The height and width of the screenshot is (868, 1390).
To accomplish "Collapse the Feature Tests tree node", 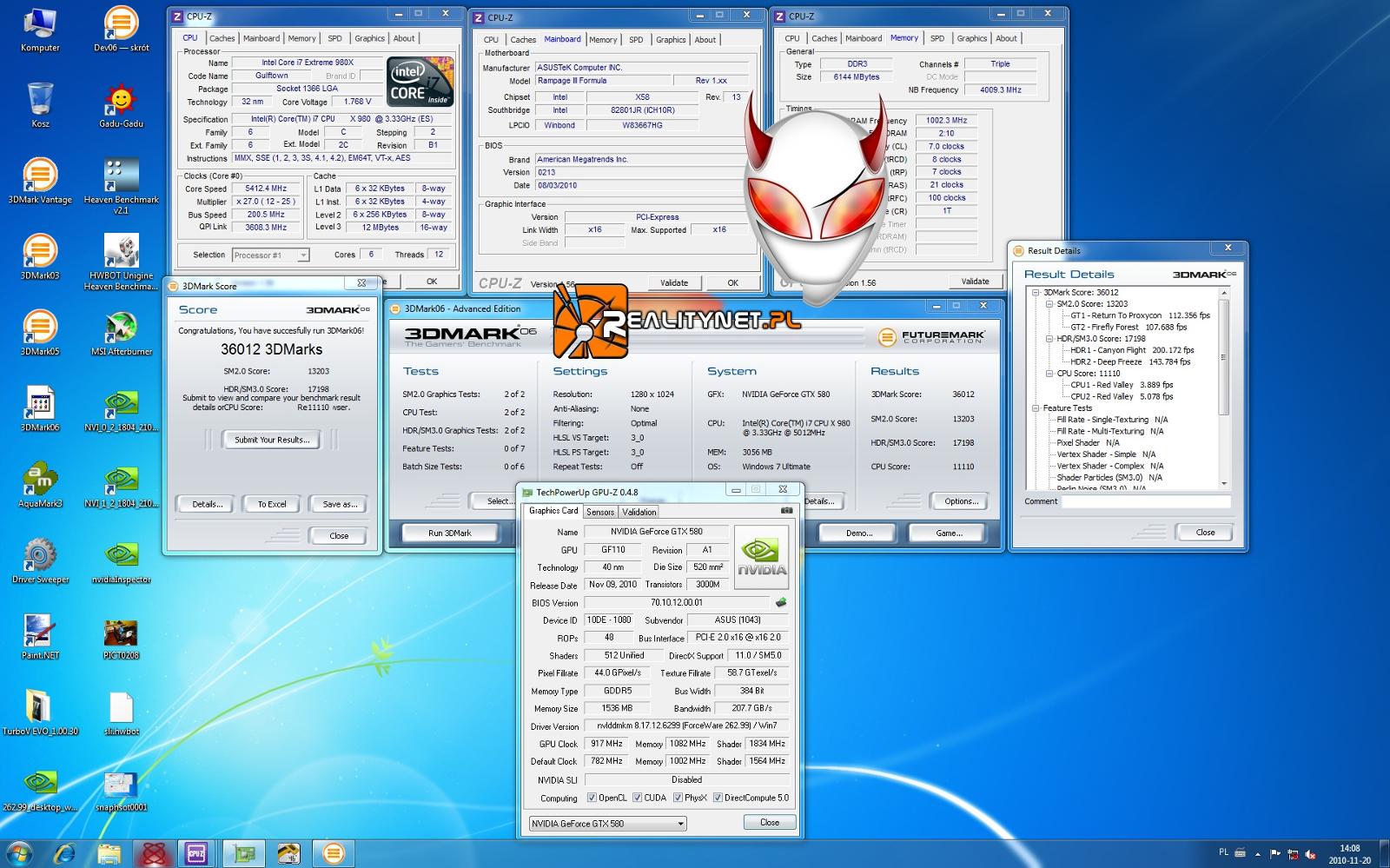I will click(1036, 408).
